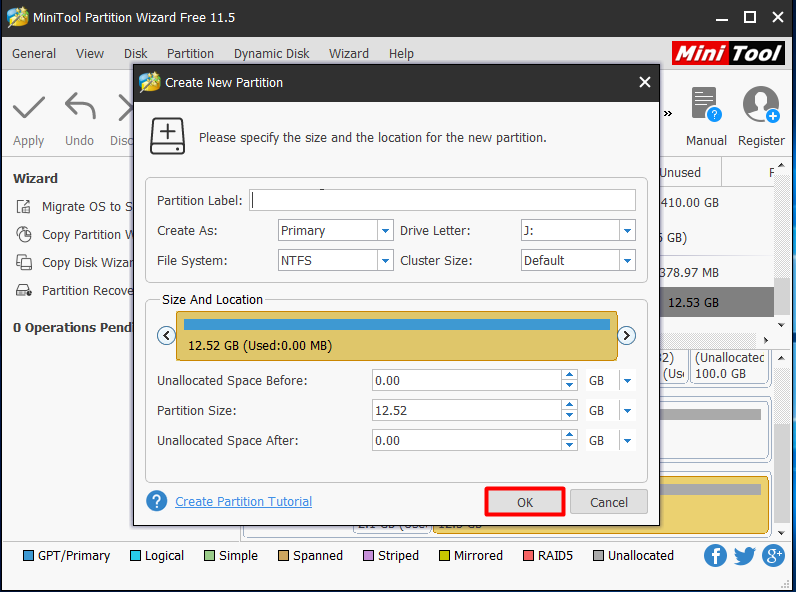
Task: Click Copy Partition Wizard icon
Action: click(x=24, y=235)
